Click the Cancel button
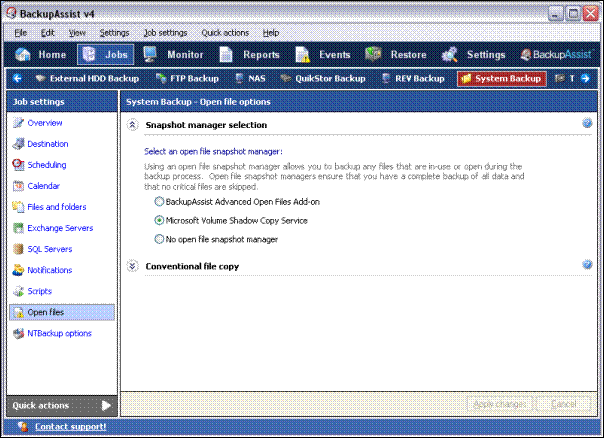The image size is (604, 438). coord(563,404)
